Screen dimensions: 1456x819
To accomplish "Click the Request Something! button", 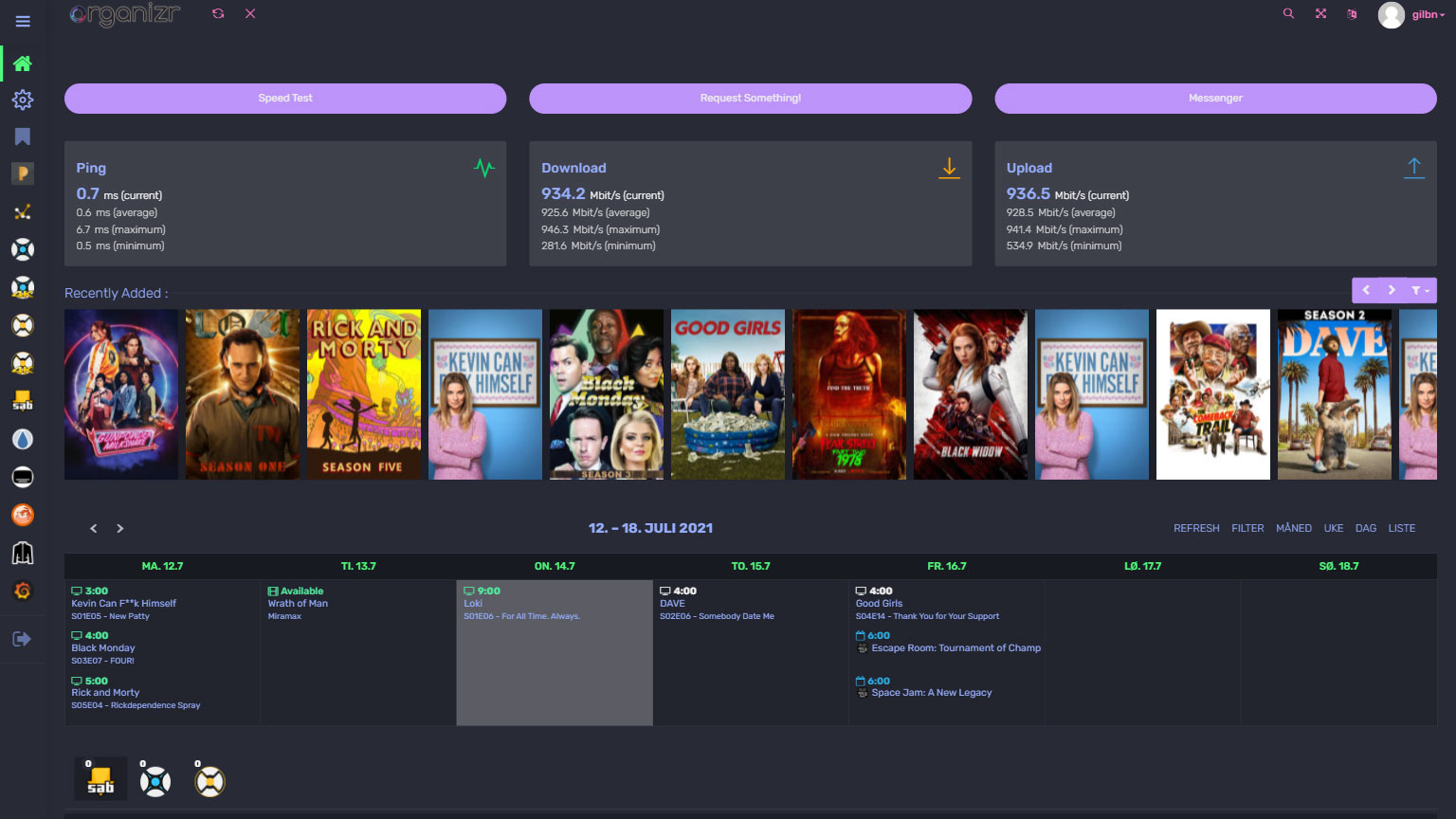I will click(750, 99).
